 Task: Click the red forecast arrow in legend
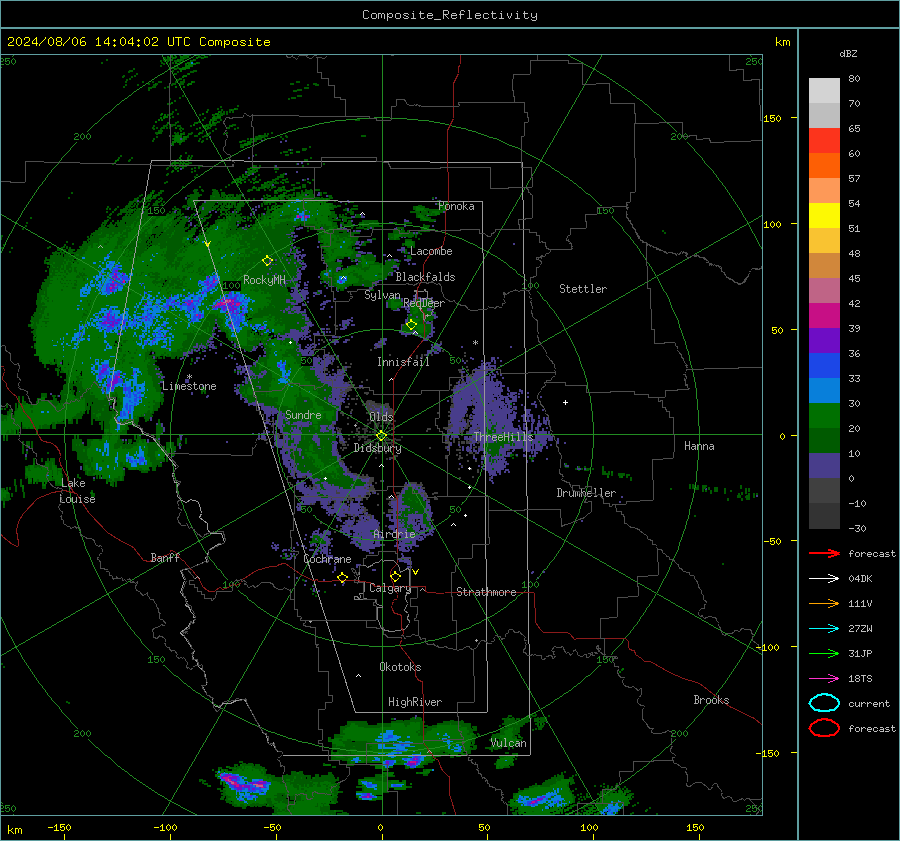point(824,553)
